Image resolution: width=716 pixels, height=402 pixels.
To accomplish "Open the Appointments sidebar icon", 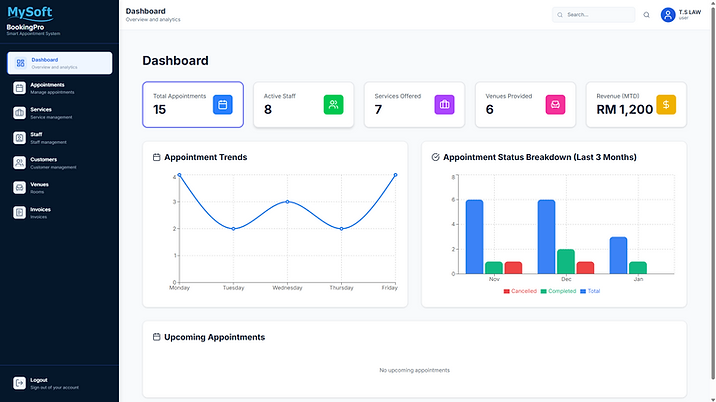I will click(x=19, y=88).
